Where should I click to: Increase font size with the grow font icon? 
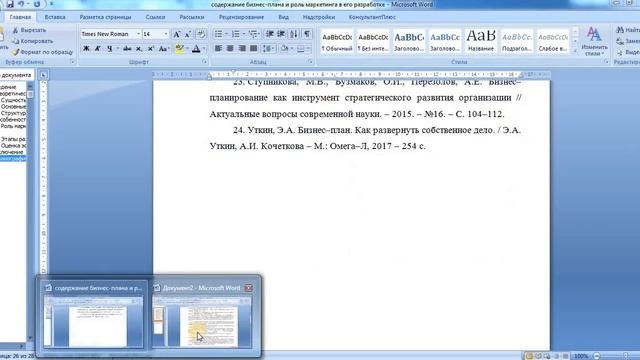[177, 34]
